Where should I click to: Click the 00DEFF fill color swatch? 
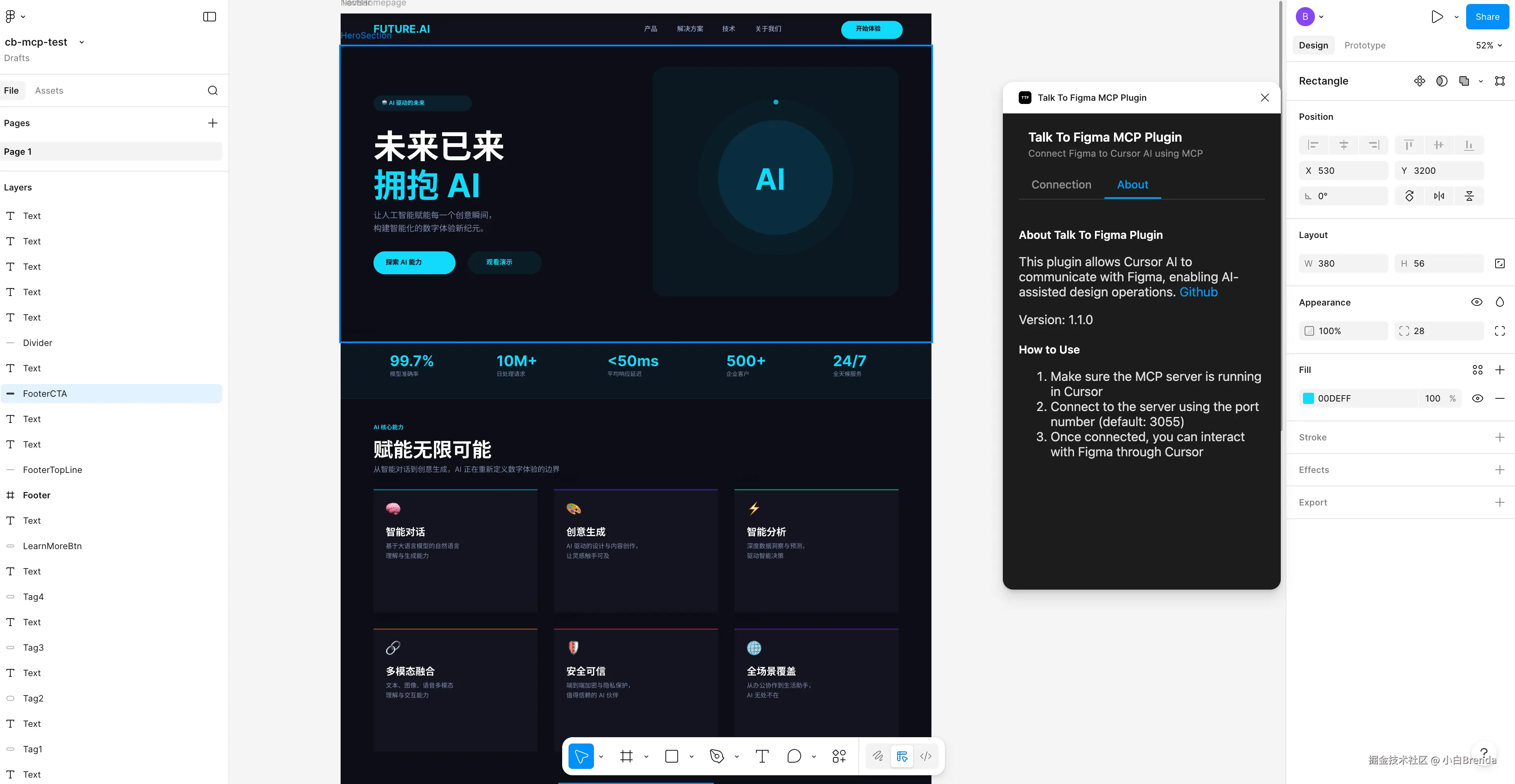pos(1308,398)
